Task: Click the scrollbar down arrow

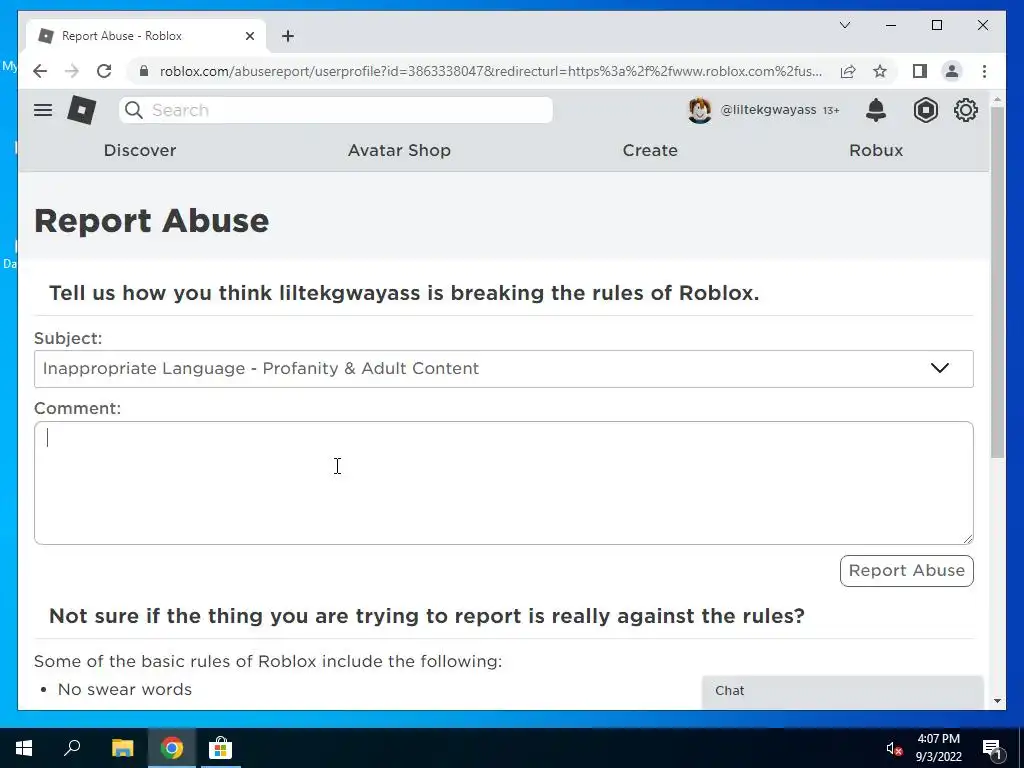Action: pos(997,701)
